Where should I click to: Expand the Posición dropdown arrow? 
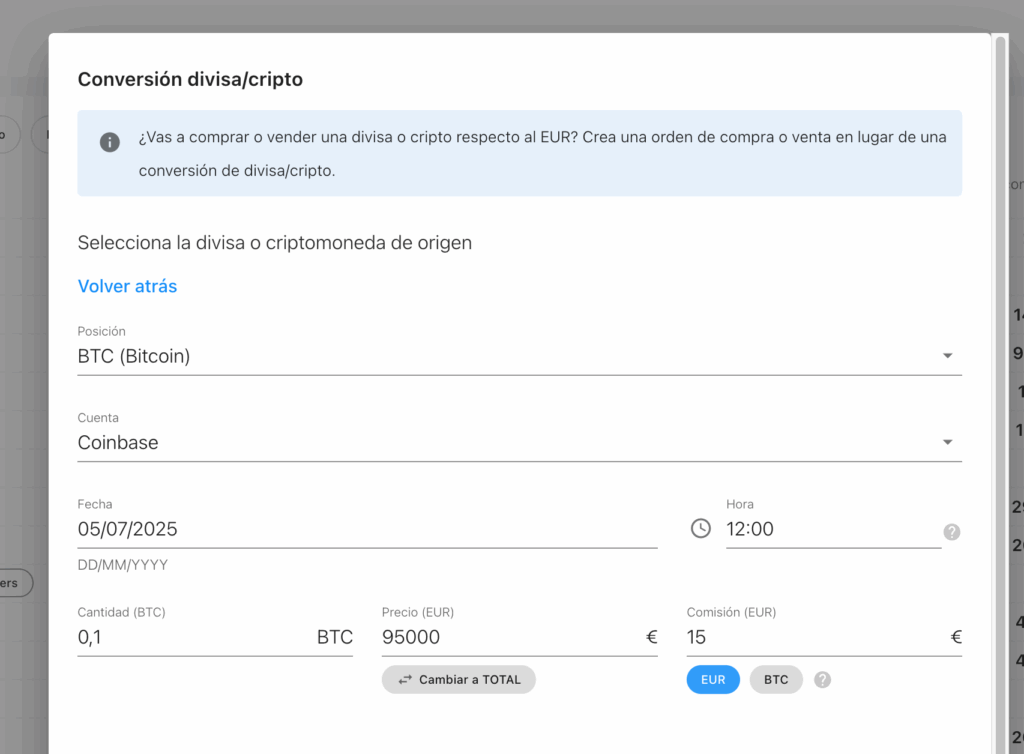pos(947,356)
